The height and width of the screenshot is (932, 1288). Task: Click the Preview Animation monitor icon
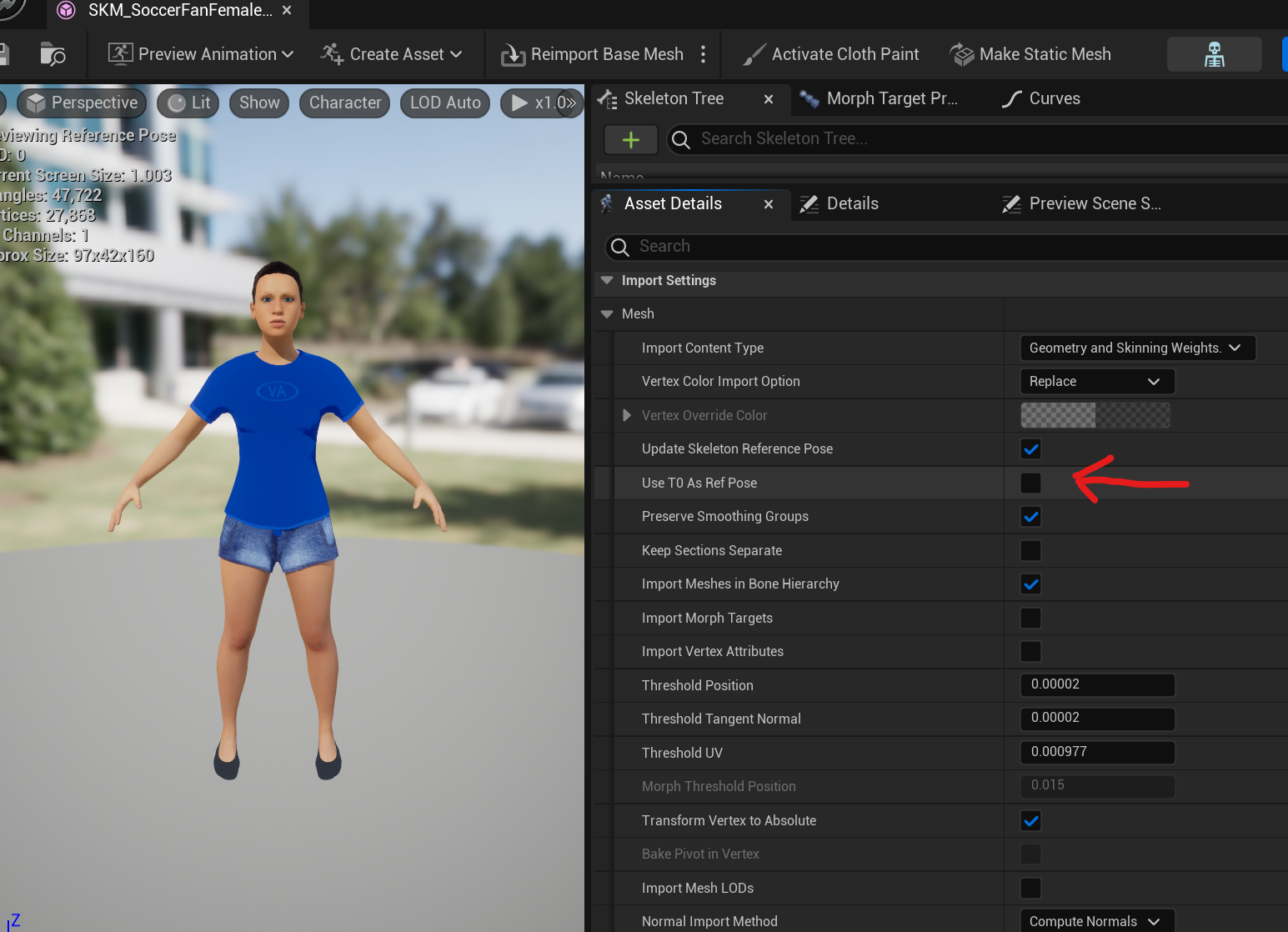point(120,53)
